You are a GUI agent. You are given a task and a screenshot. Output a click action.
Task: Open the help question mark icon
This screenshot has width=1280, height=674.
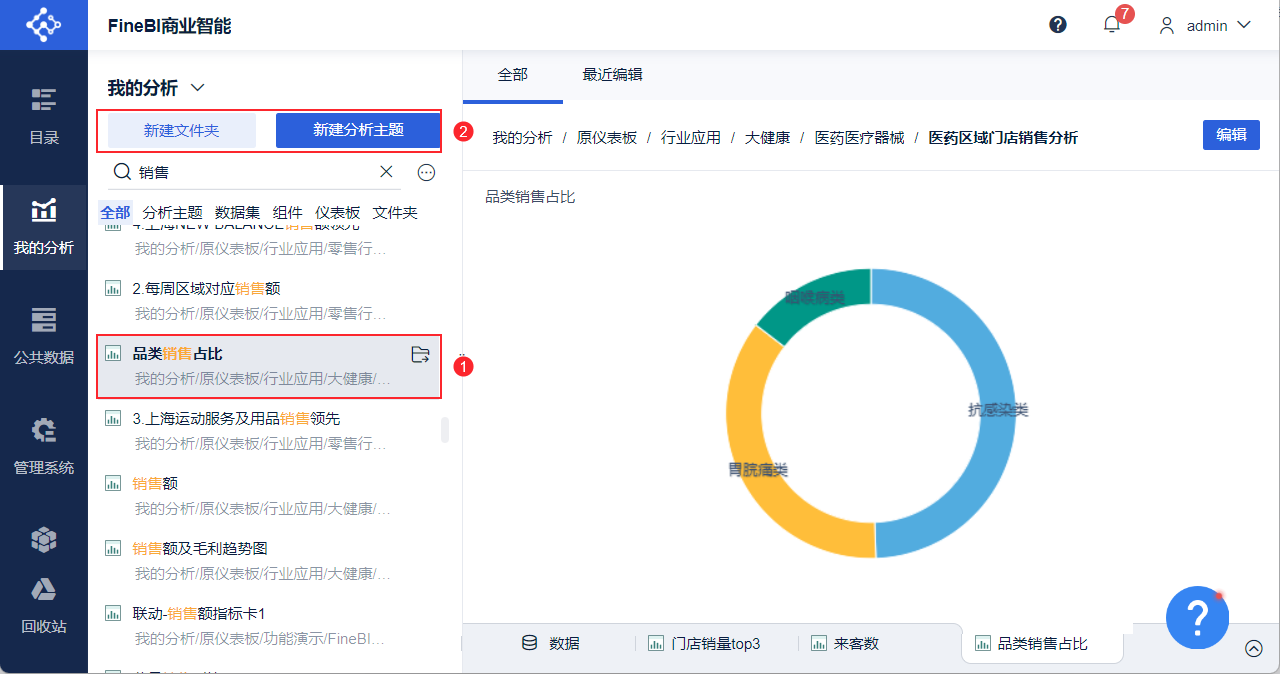pos(1058,25)
